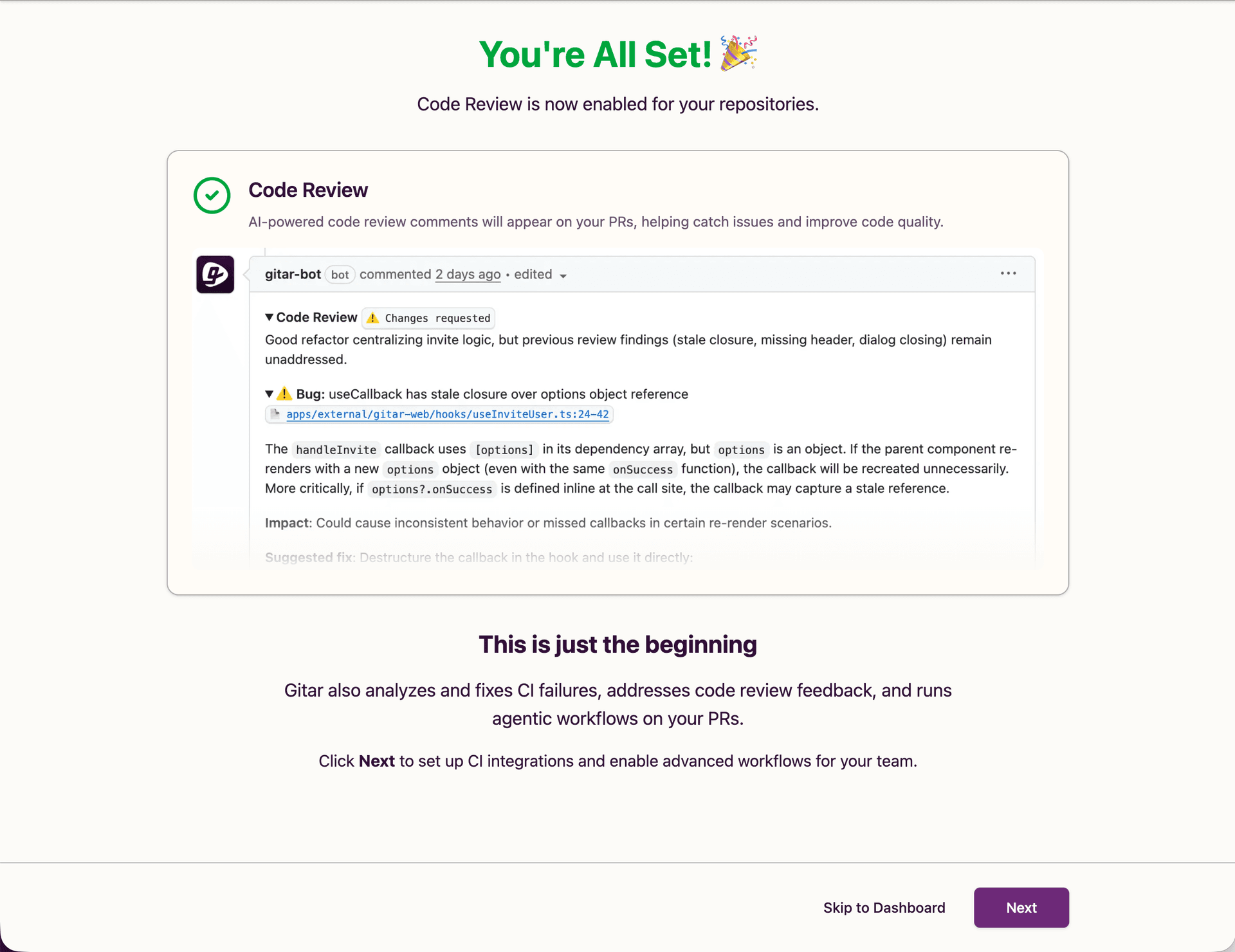Click the gitar-bot username

293,274
